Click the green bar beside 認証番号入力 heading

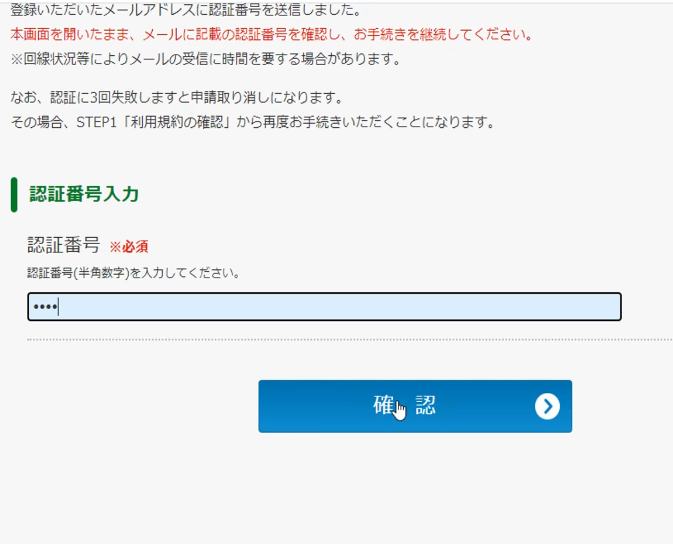click(14, 194)
